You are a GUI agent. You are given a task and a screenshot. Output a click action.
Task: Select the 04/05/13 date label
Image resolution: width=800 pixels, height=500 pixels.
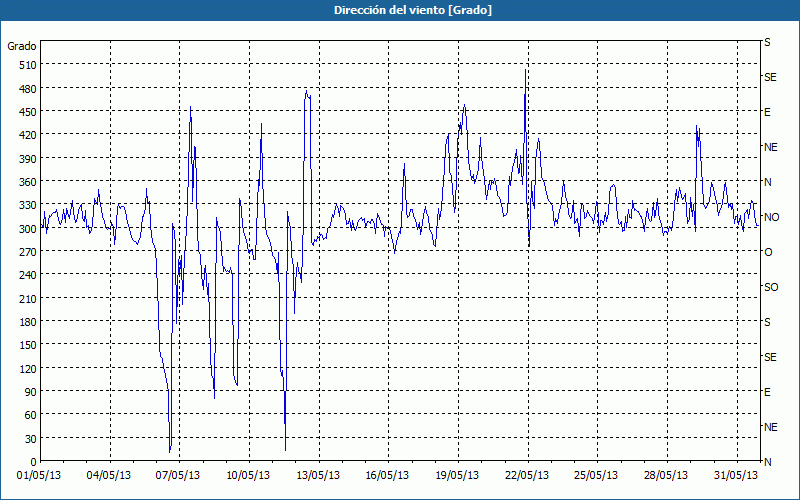pos(109,476)
